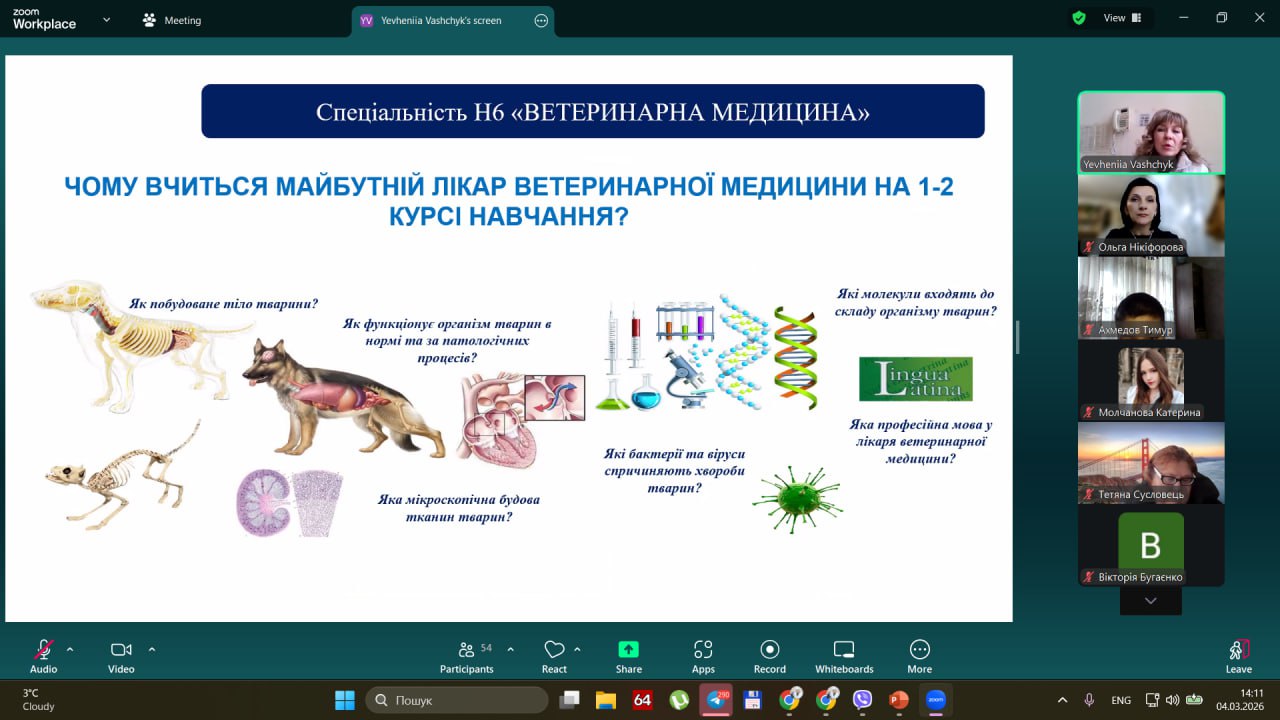Screen dimensions: 1280x720
Task: Open the Apps menu
Action: pyautogui.click(x=703, y=655)
